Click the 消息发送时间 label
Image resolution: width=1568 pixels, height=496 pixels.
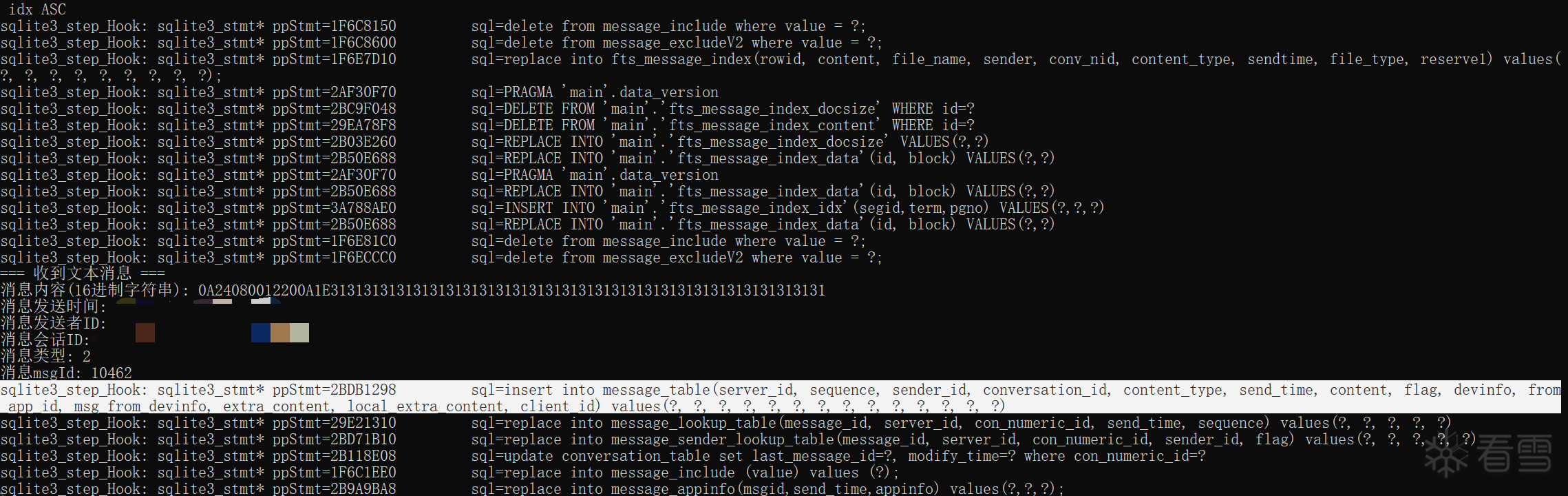pos(54,307)
